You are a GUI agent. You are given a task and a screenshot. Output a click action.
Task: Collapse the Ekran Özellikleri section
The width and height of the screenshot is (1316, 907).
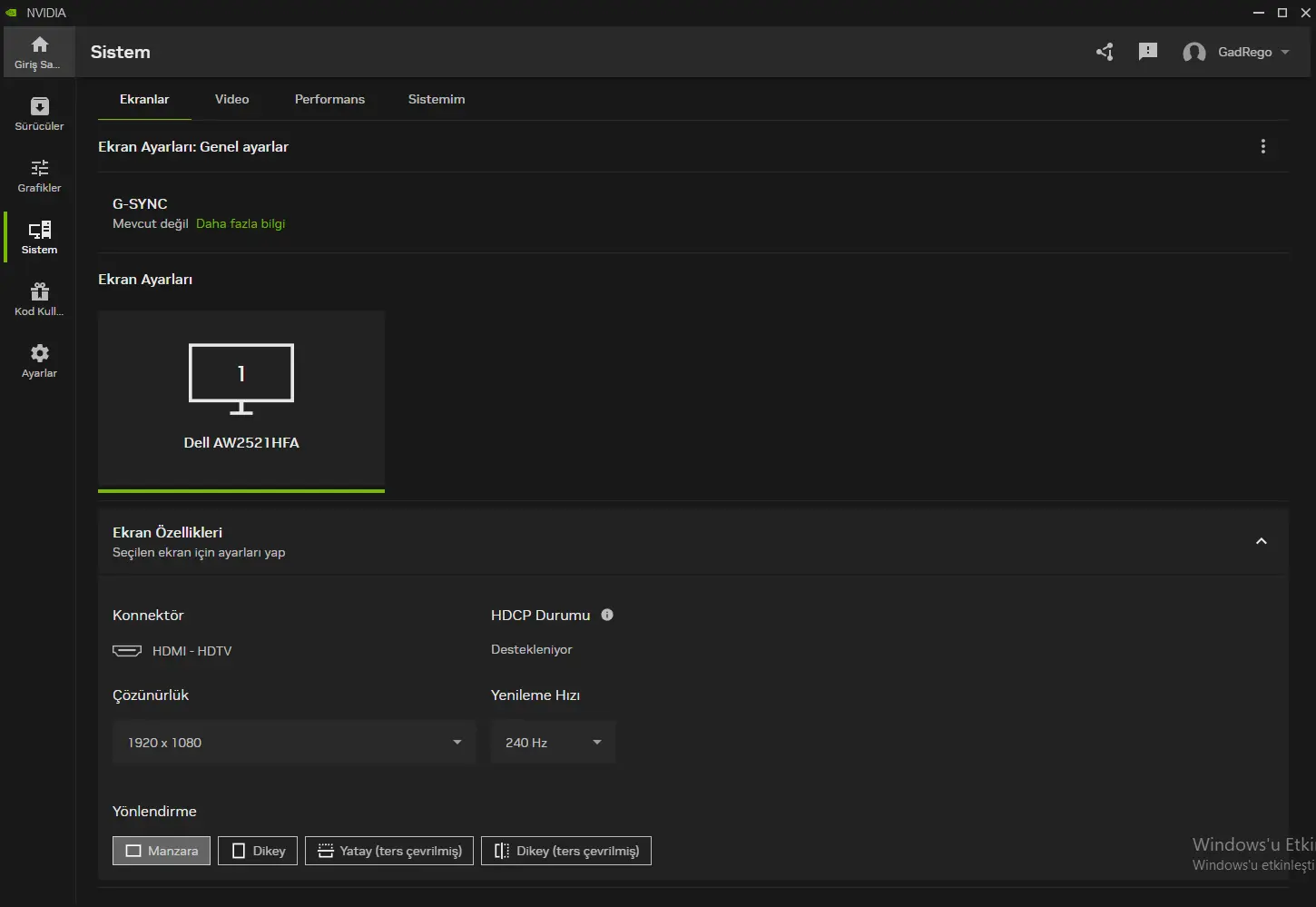1261,541
